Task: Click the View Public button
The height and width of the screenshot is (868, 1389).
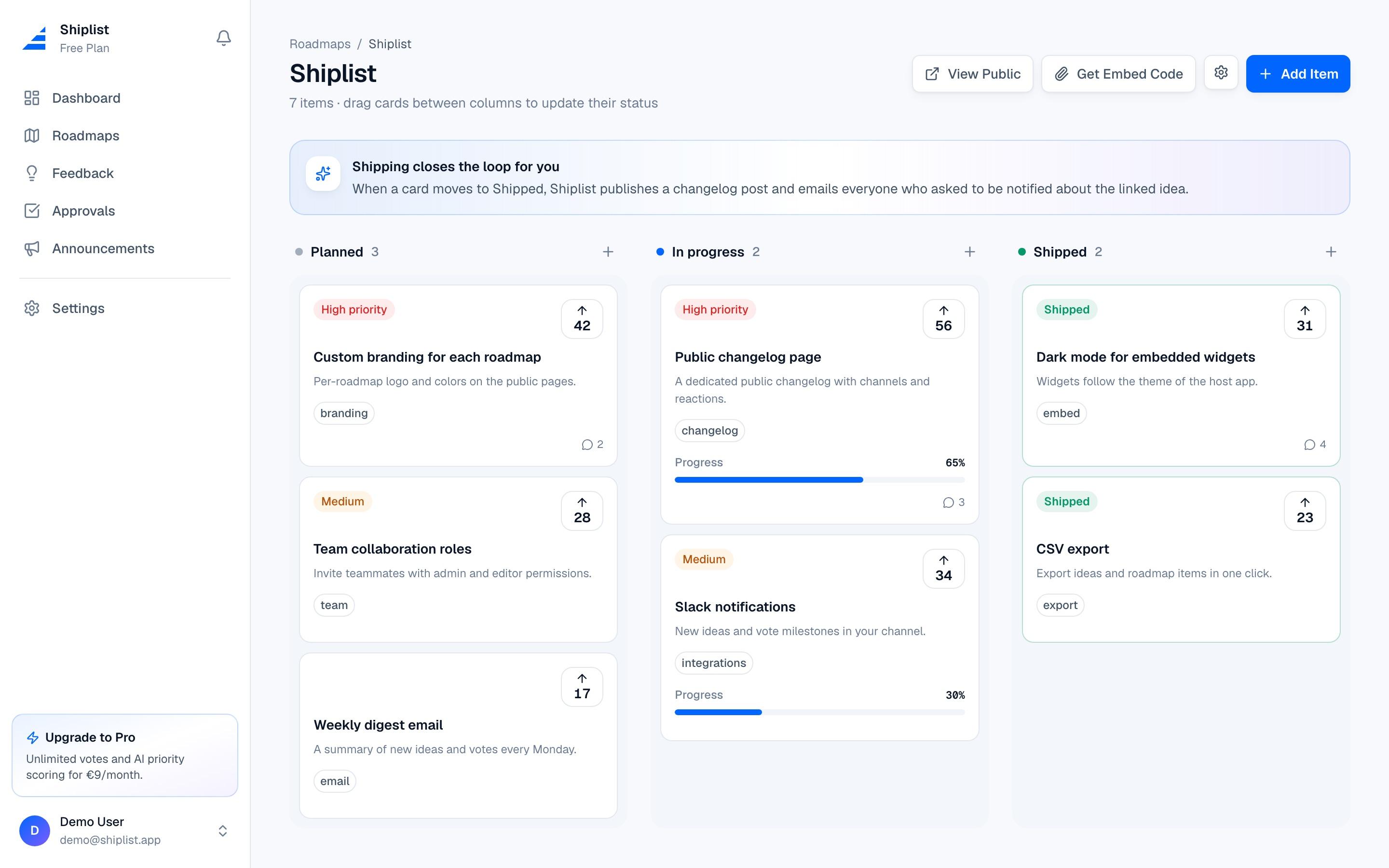Action: tap(972, 73)
